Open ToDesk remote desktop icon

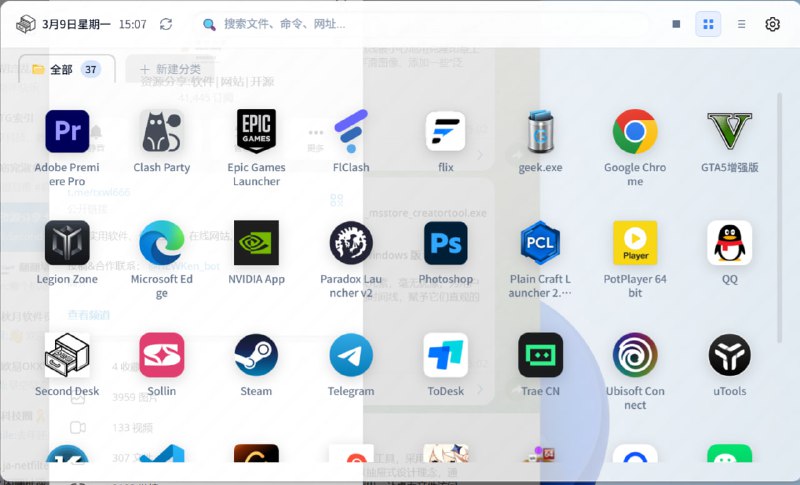pyautogui.click(x=445, y=355)
